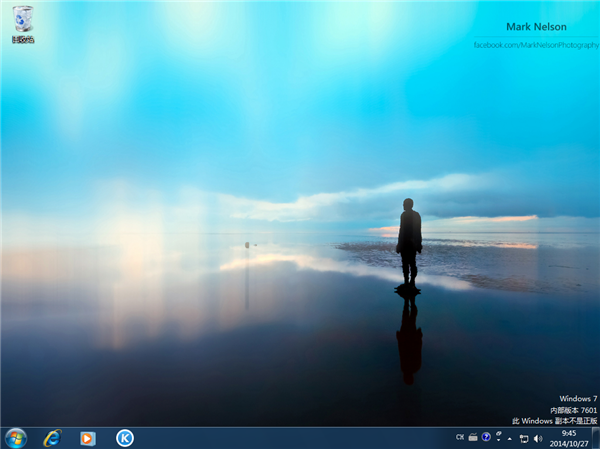Expand the hidden tray icons arrow

[x=510, y=439]
